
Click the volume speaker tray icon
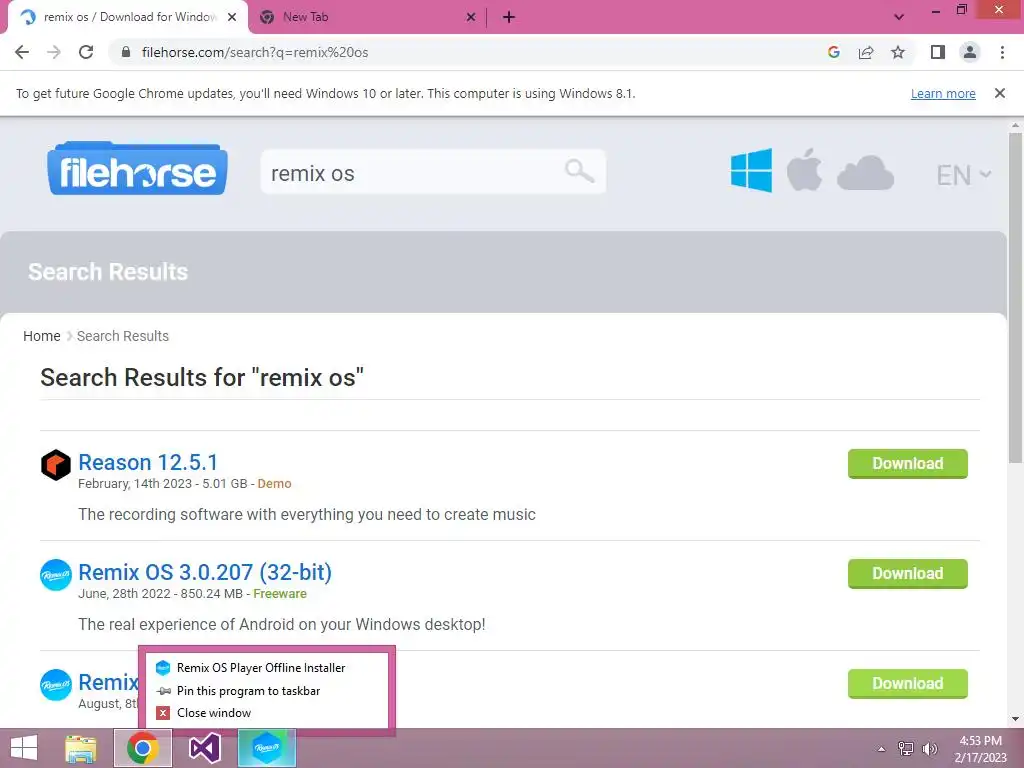[930, 749]
